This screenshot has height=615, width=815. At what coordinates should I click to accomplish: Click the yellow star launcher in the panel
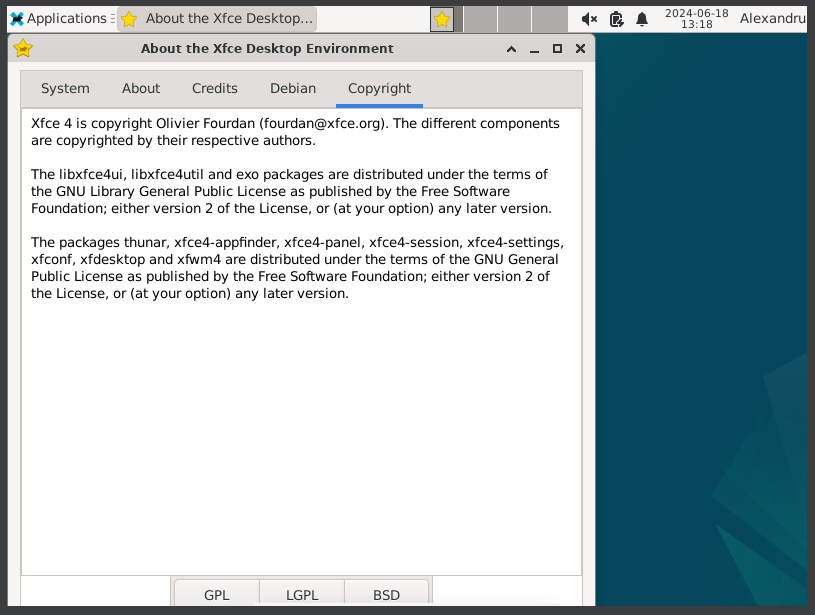[441, 18]
